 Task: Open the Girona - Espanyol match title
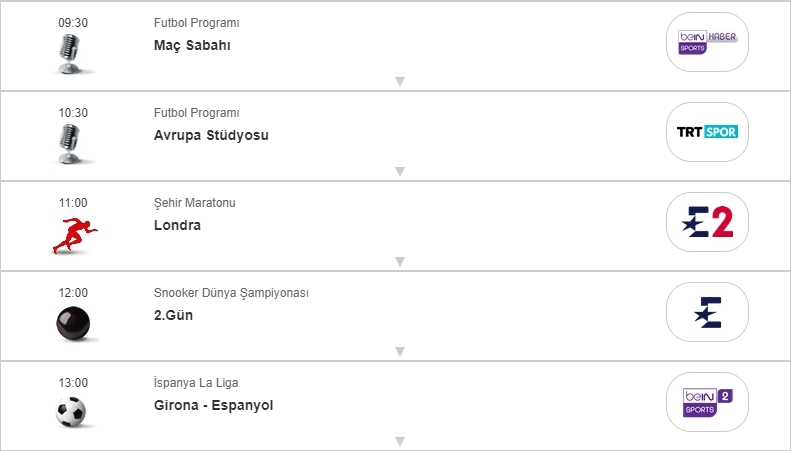tap(213, 405)
